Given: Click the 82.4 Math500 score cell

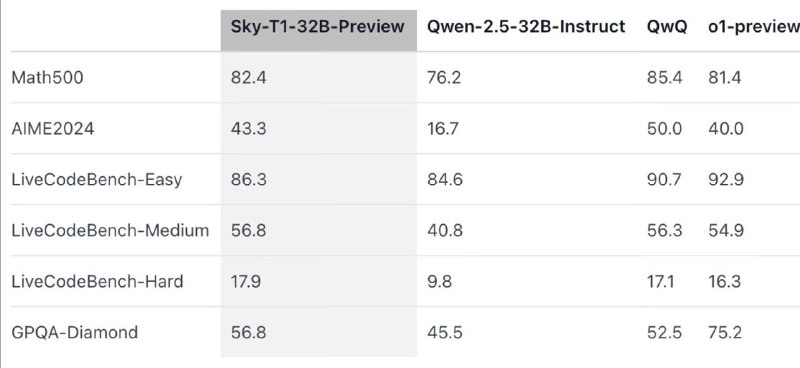Looking at the screenshot, I should (248, 78).
